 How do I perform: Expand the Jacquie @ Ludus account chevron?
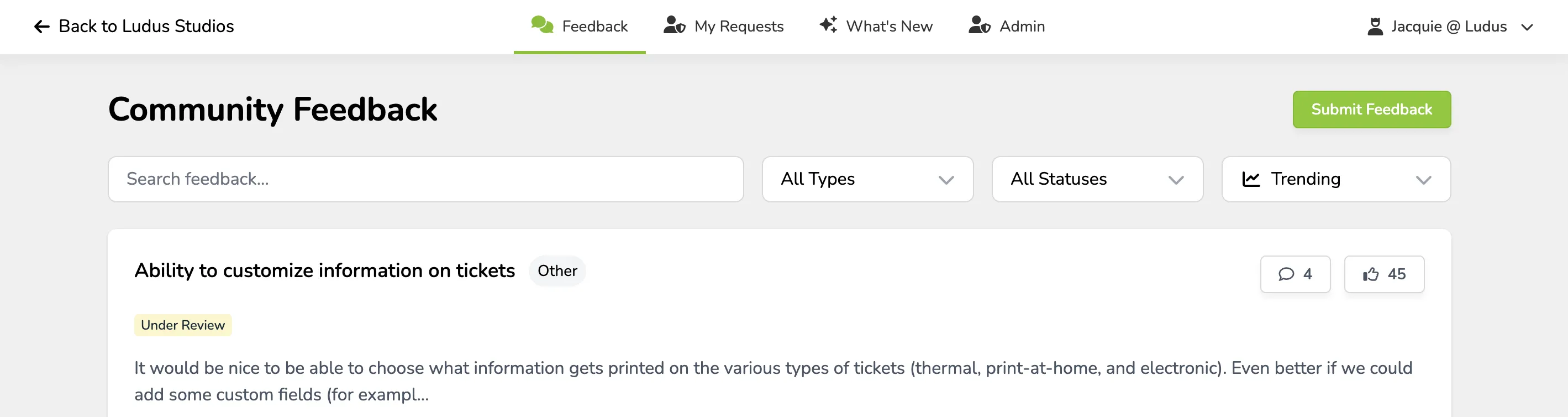(1527, 28)
